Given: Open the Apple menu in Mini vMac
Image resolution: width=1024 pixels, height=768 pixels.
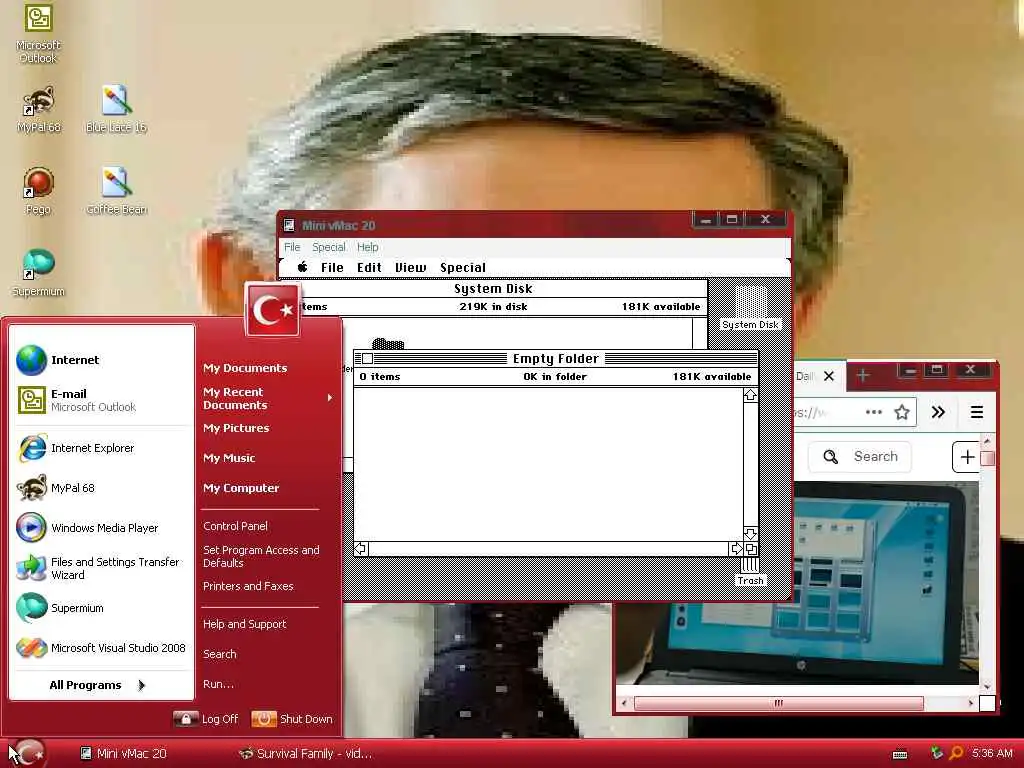Looking at the screenshot, I should point(302,267).
